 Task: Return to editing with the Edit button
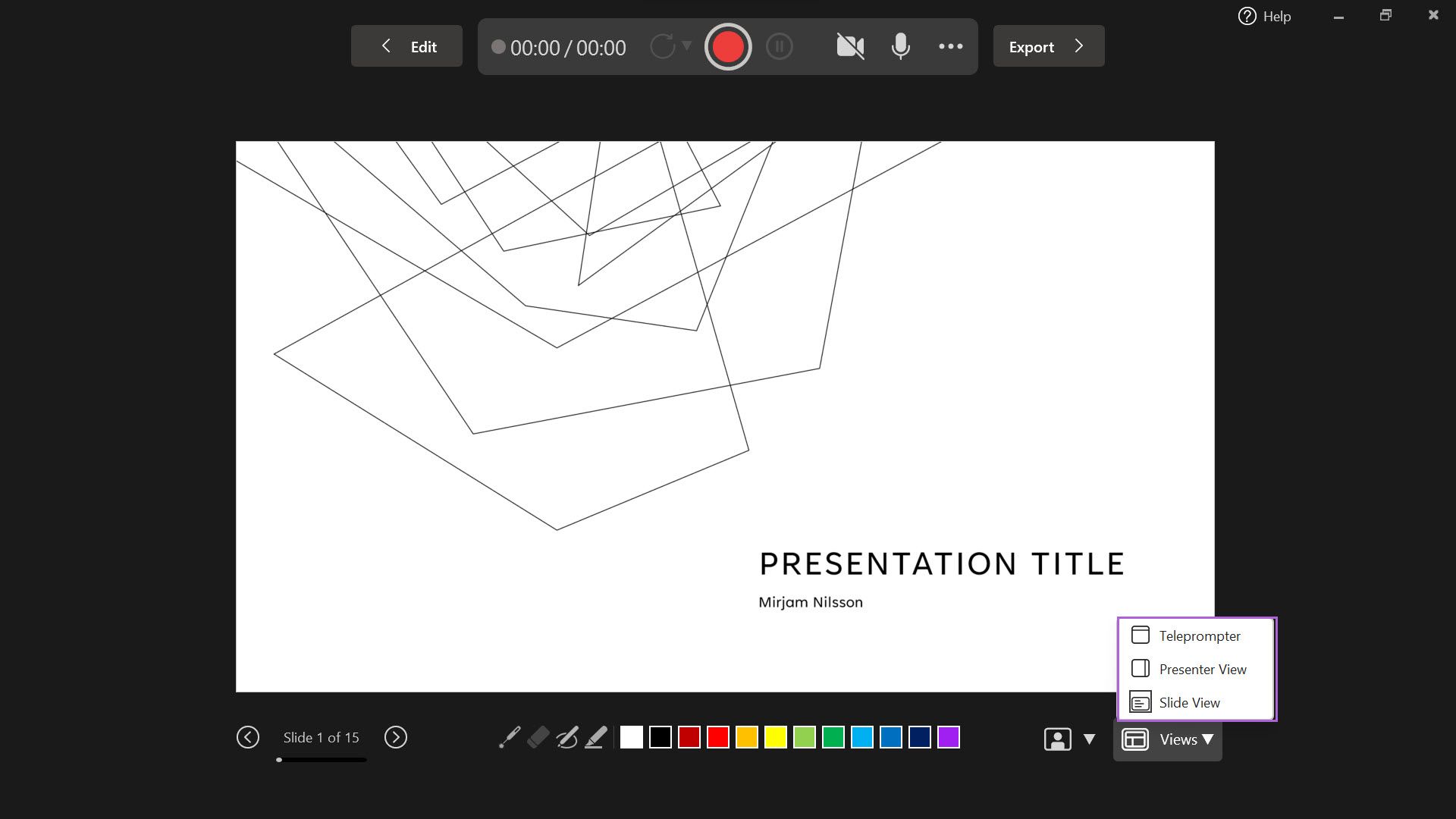[406, 46]
